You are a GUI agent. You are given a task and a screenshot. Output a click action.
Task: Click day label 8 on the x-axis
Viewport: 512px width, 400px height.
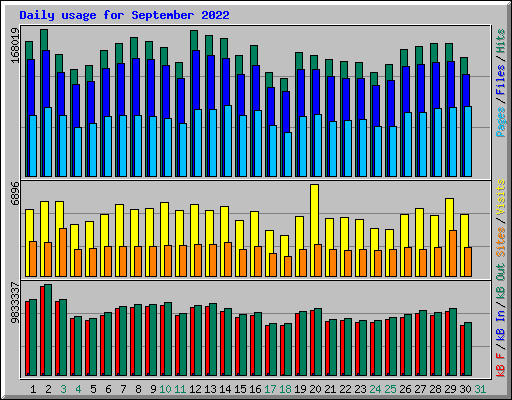[138, 389]
